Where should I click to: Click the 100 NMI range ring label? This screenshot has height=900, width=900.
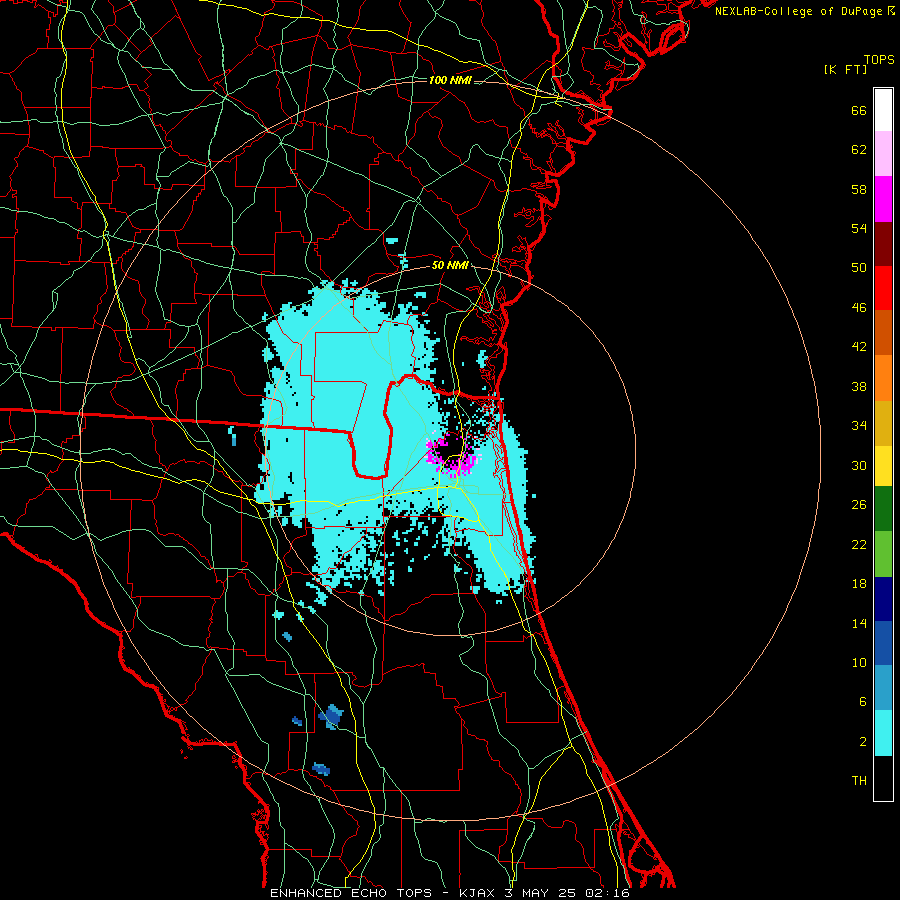click(x=451, y=80)
